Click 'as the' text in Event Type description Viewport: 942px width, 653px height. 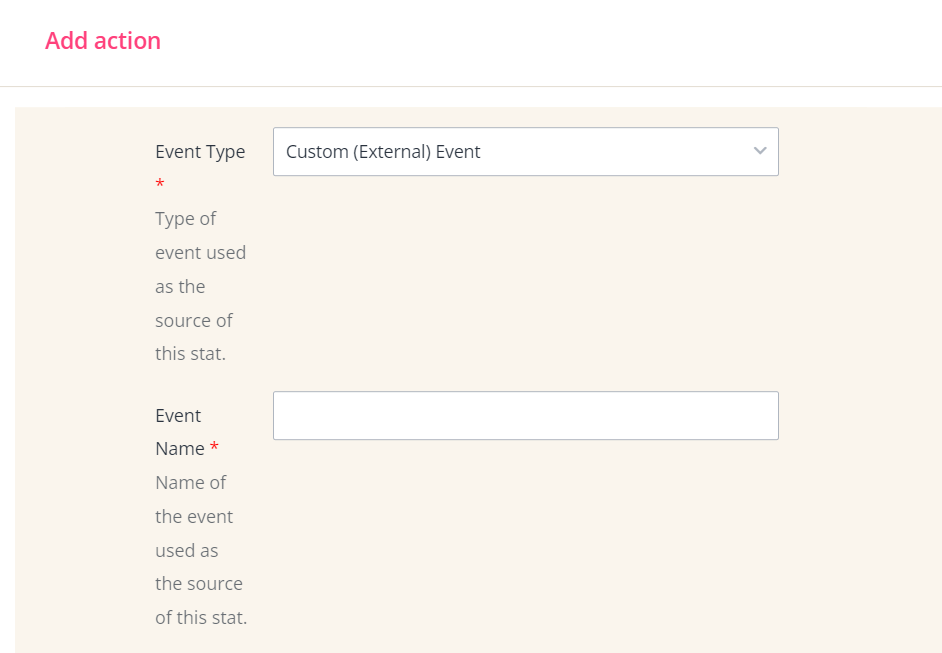[180, 287]
